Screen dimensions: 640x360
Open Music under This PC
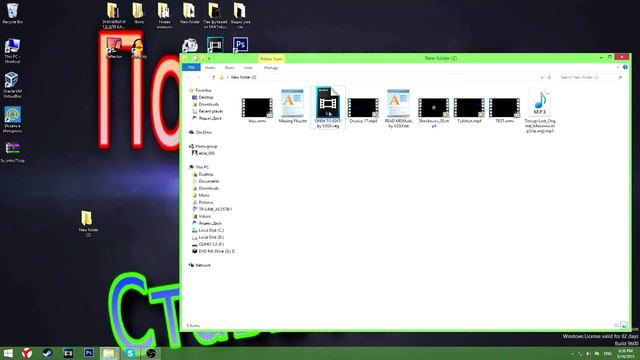coord(204,195)
